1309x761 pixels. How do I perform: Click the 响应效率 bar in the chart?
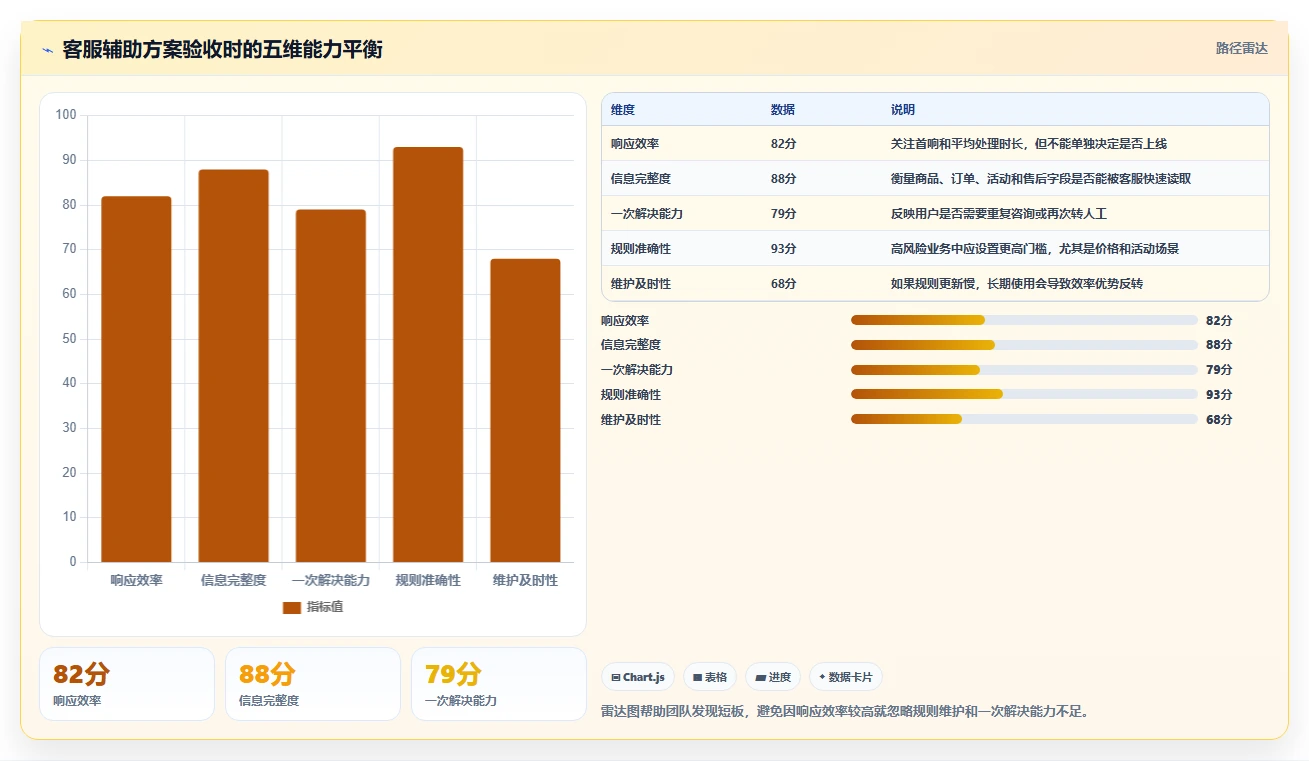click(136, 379)
